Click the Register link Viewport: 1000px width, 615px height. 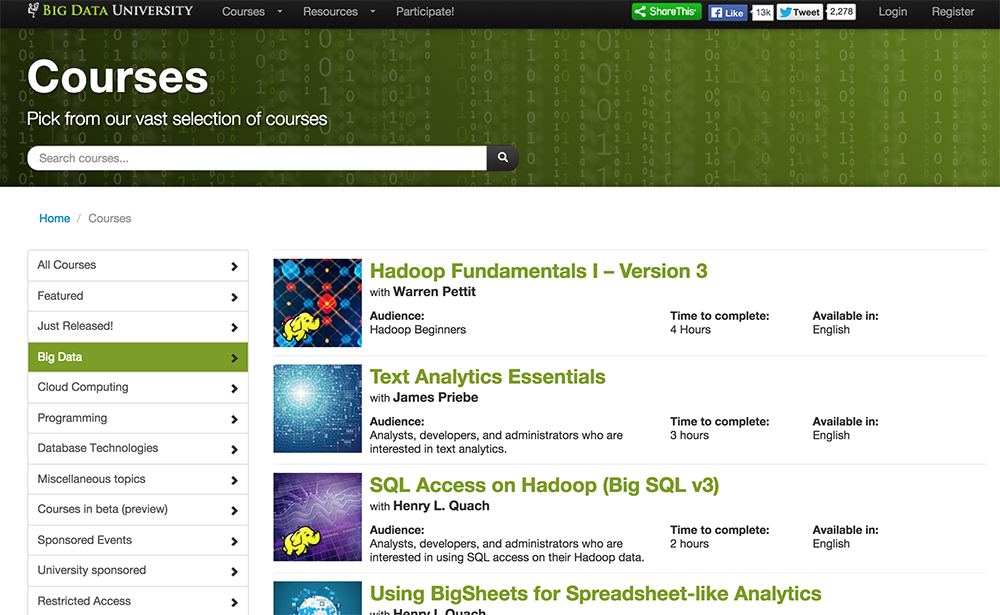[953, 11]
